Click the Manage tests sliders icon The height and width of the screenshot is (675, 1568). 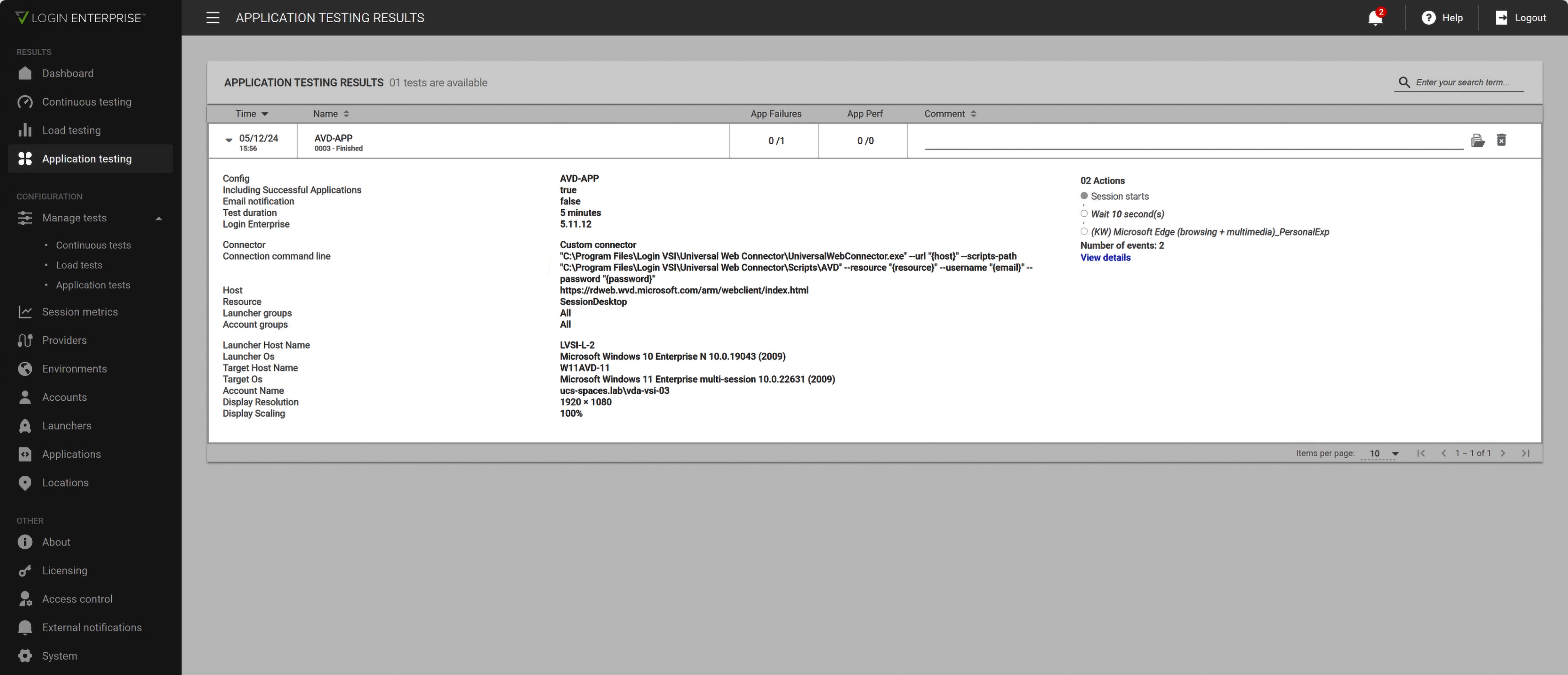[25, 218]
